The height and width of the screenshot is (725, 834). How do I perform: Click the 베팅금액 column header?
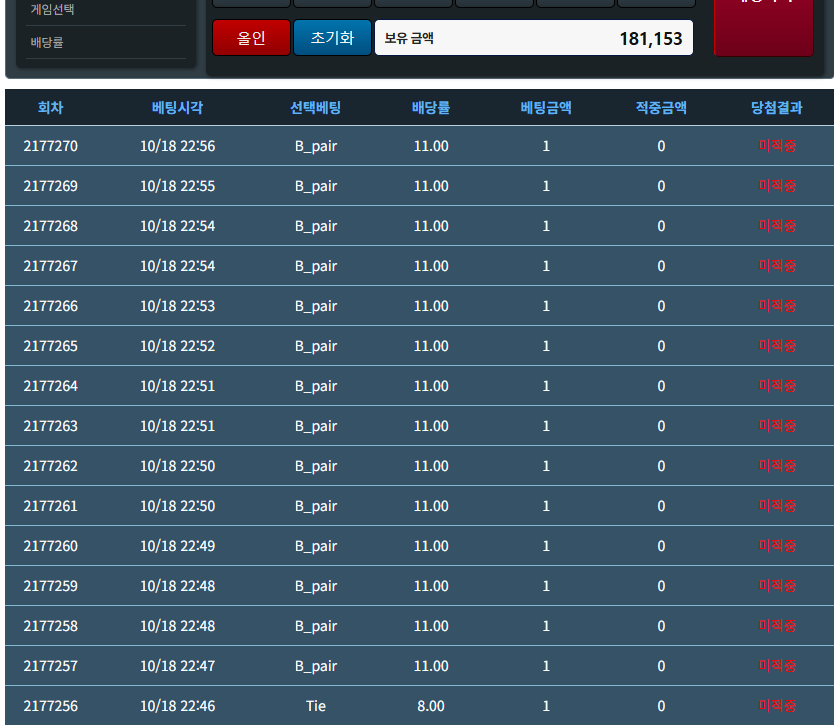(x=546, y=107)
